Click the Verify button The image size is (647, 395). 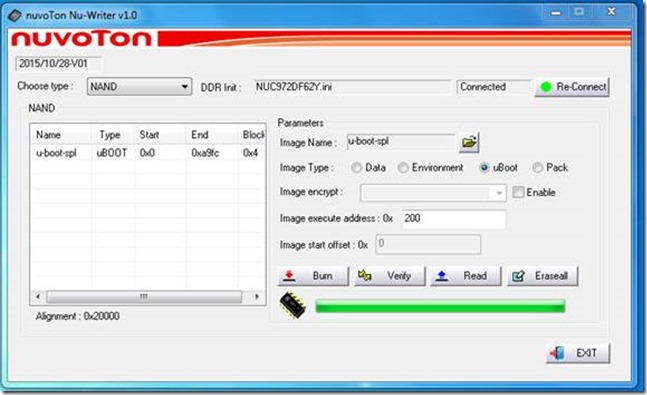pyautogui.click(x=390, y=276)
